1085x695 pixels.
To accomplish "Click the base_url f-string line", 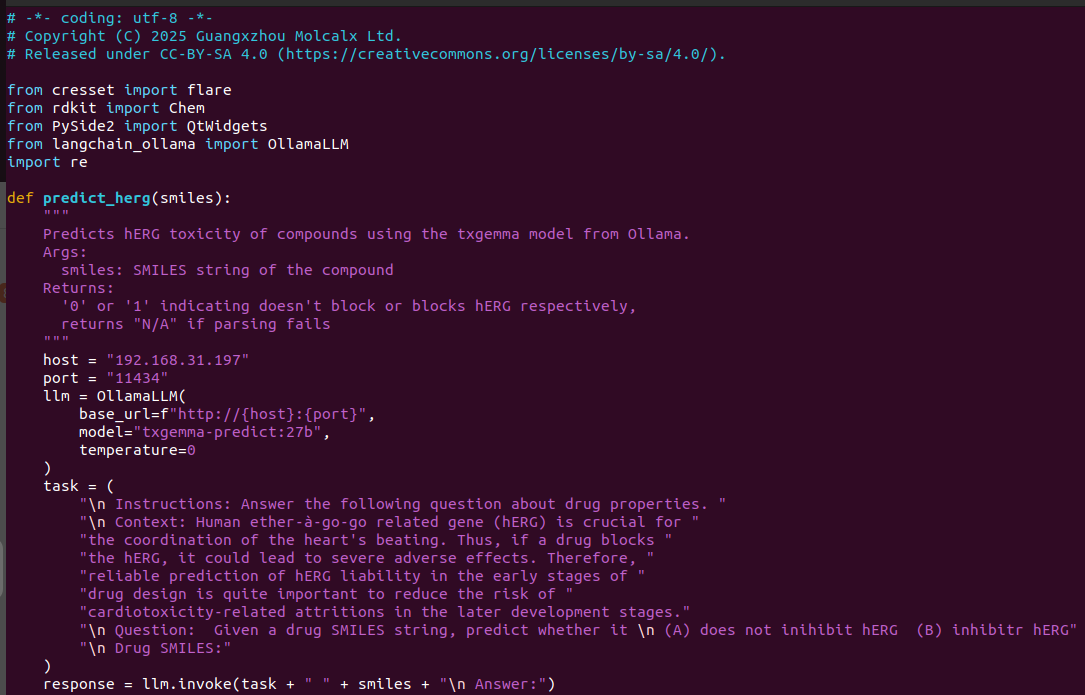I will 227,414.
